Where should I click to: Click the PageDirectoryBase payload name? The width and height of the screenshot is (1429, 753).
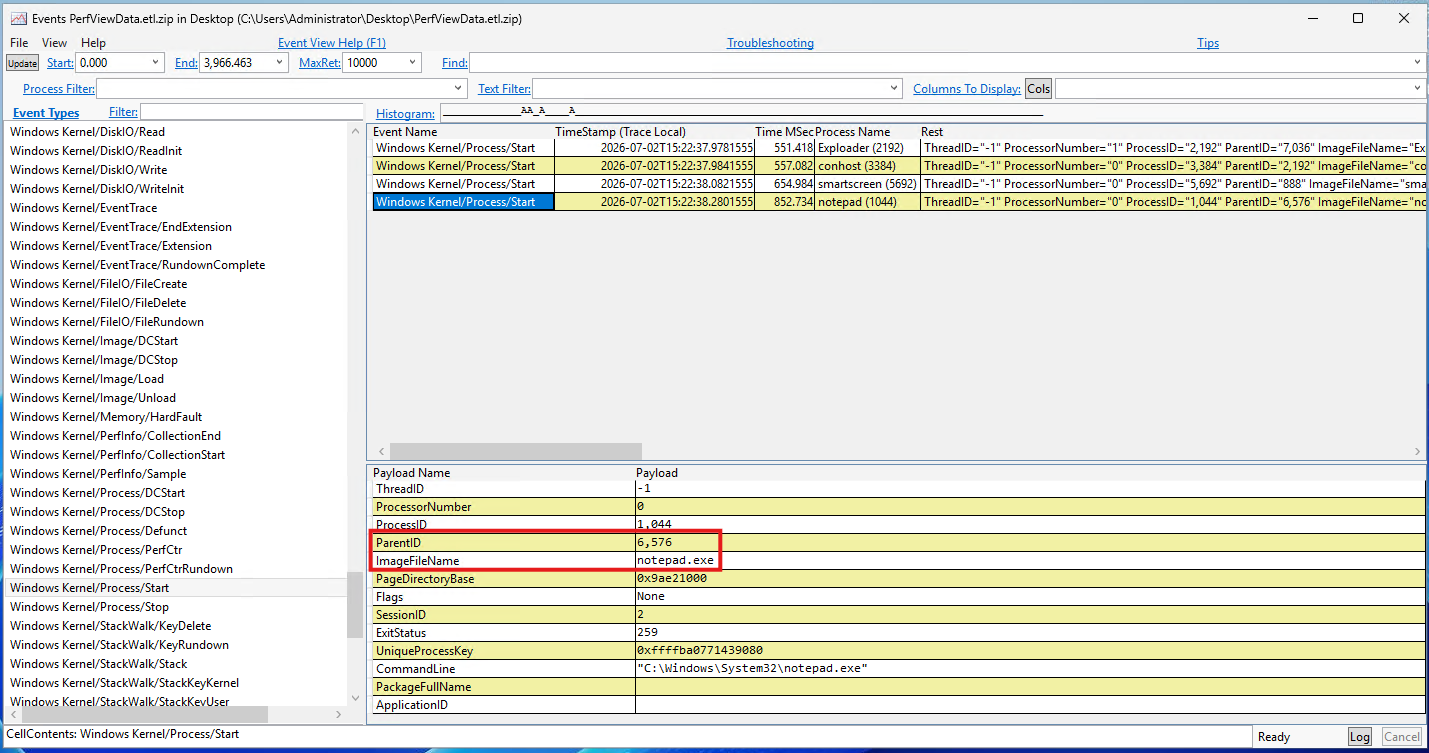pyautogui.click(x=424, y=579)
